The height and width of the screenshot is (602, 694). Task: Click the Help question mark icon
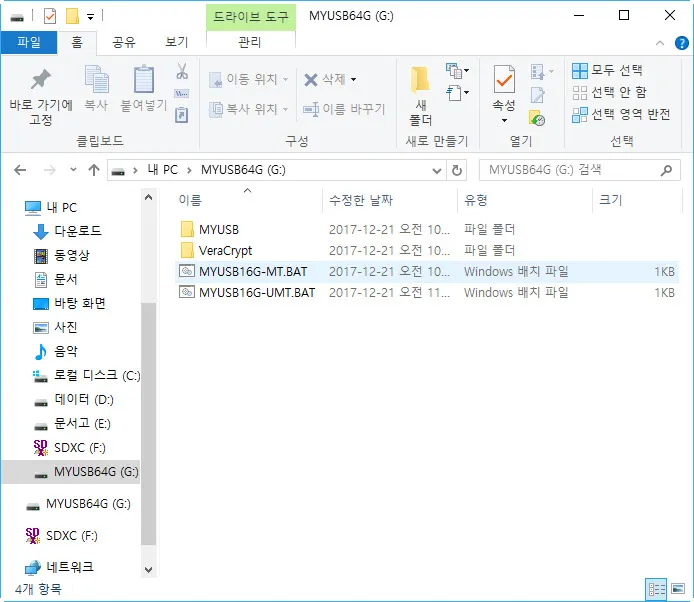pos(682,43)
